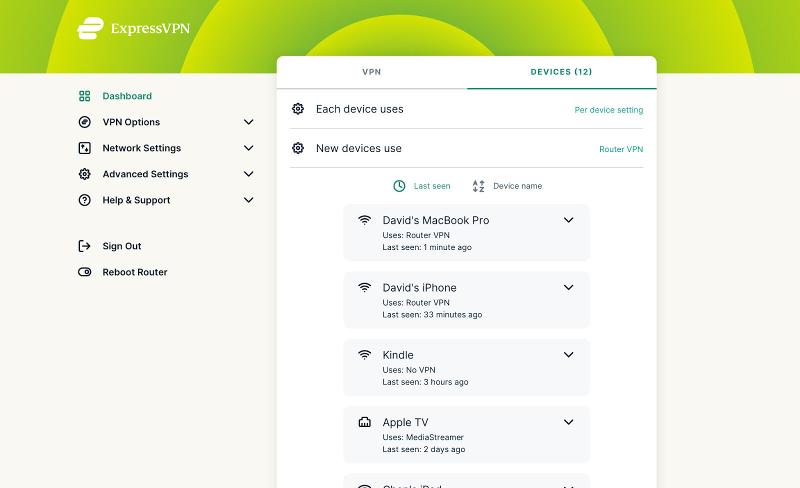Expand David's MacBook Pro device card

coord(568,220)
